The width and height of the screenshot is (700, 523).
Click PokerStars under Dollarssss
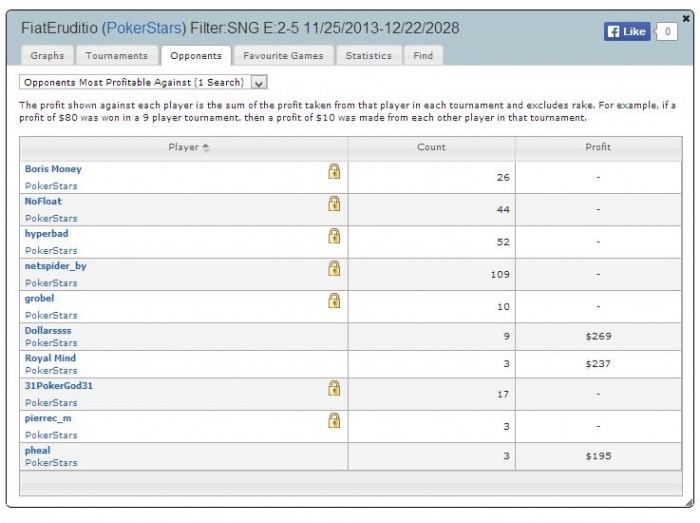pyautogui.click(x=51, y=343)
